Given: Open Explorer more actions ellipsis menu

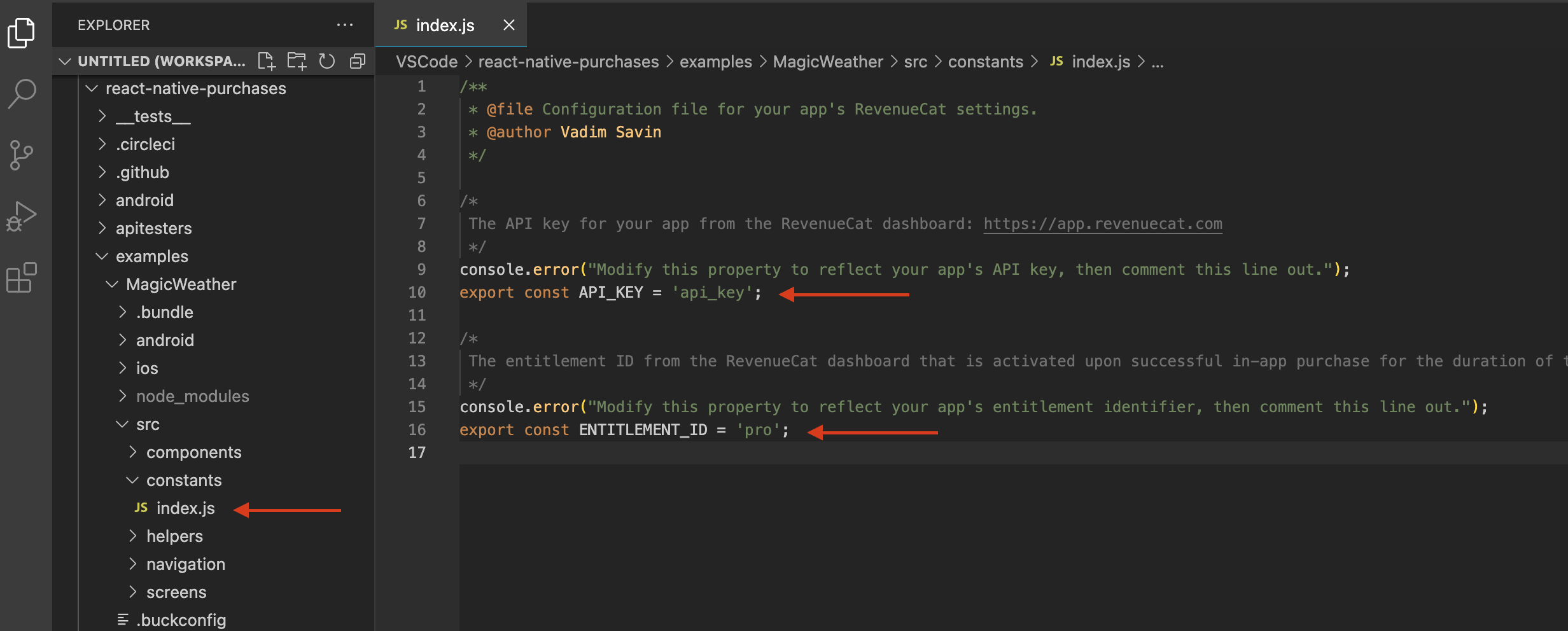Looking at the screenshot, I should click(345, 25).
